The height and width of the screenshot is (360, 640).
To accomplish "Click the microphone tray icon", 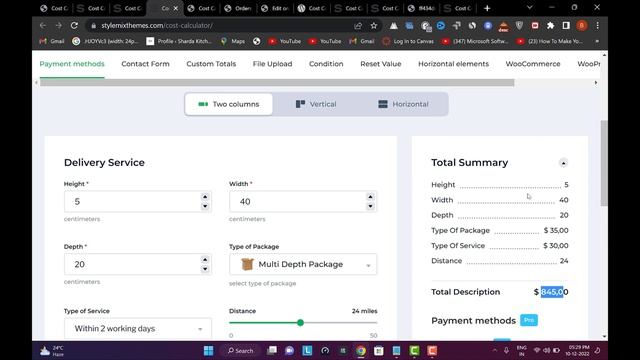I will [x=506, y=350].
